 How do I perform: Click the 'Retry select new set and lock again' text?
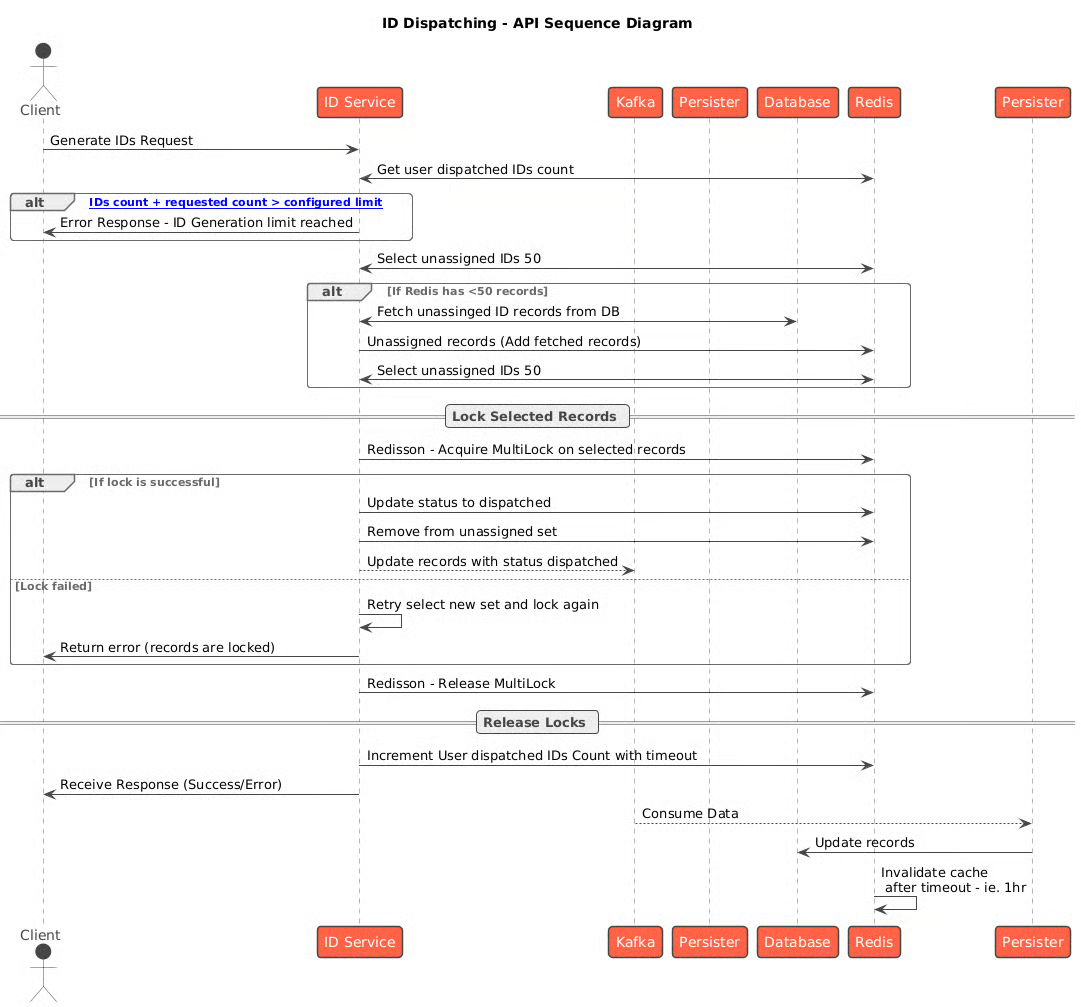[483, 604]
